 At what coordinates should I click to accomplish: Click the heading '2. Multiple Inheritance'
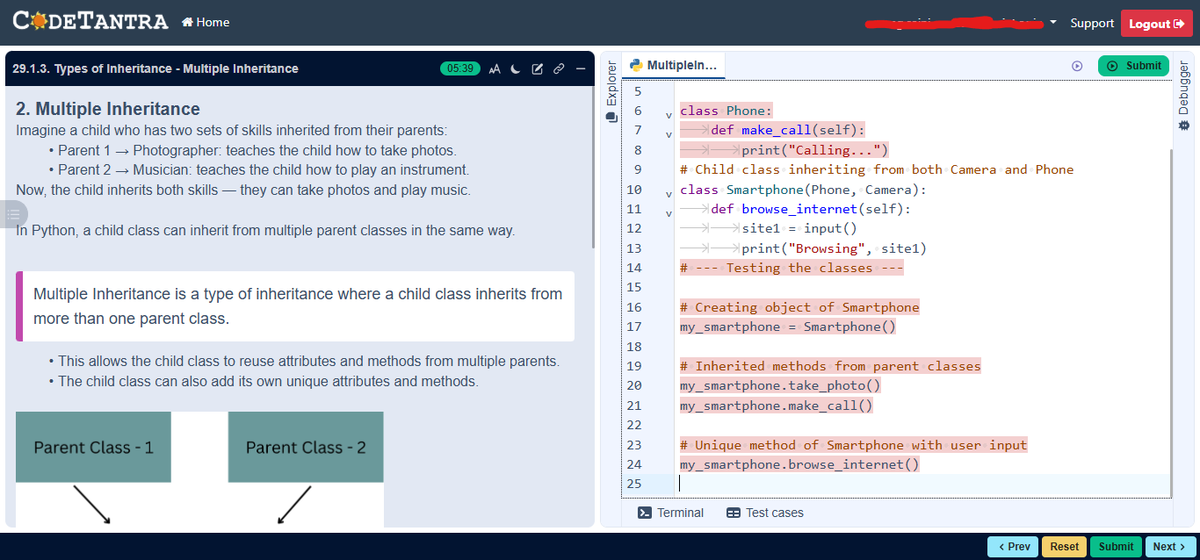[108, 108]
